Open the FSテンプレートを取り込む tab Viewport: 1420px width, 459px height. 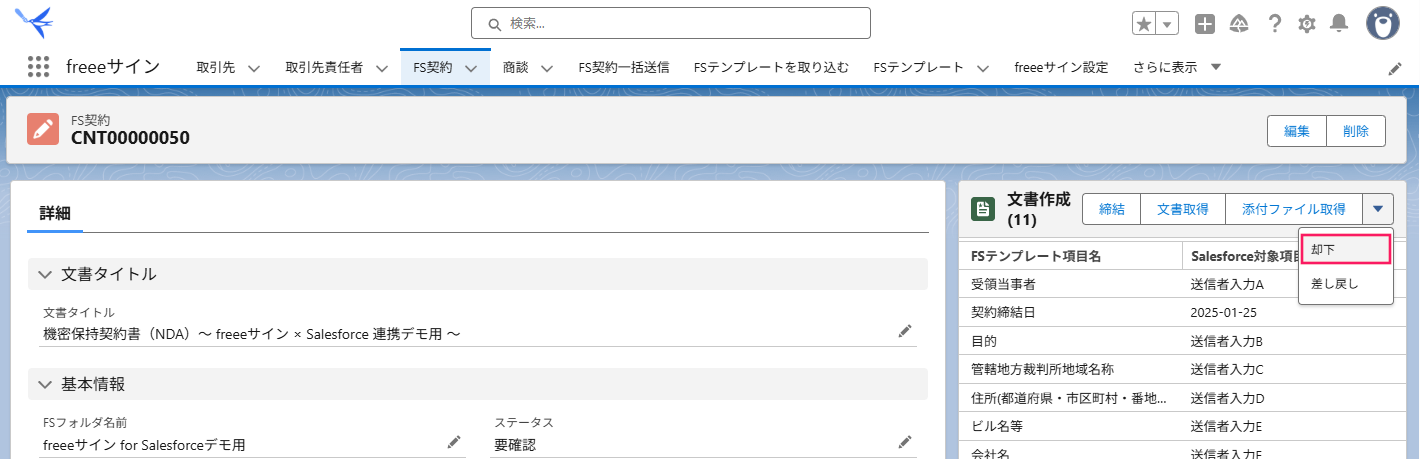coord(771,67)
